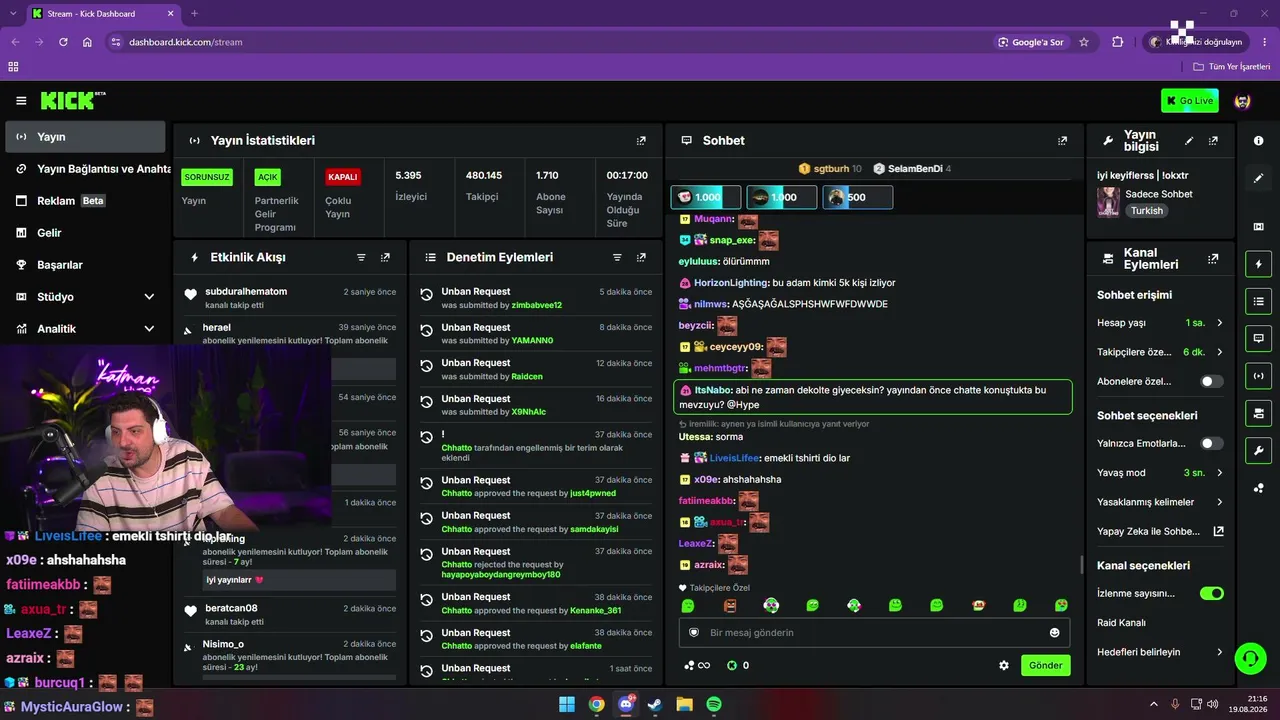Click the pencil icon in the right rail
The height and width of the screenshot is (720, 1280).
point(1258,178)
